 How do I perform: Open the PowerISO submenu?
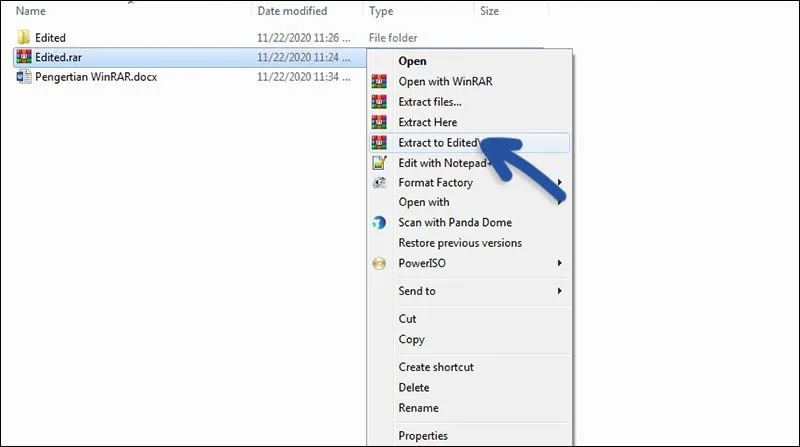pos(469,263)
